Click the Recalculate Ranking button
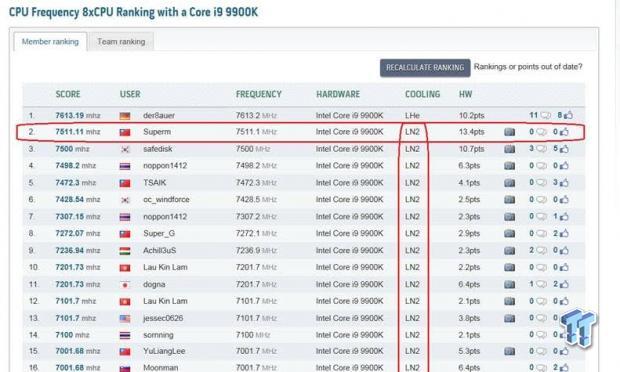The image size is (620, 372). pyautogui.click(x=425, y=68)
